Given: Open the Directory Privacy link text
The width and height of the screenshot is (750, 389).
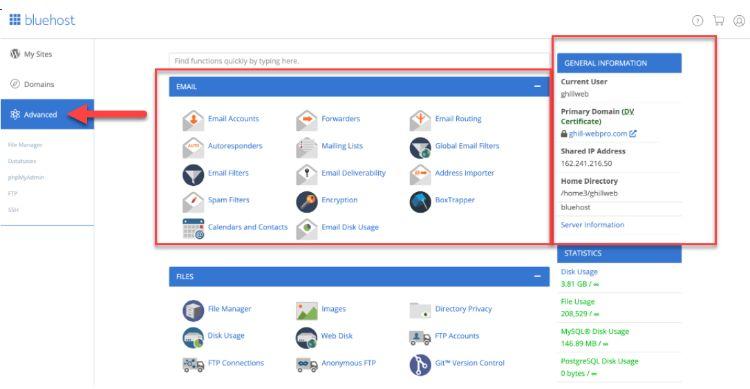Looking at the screenshot, I should [x=463, y=309].
